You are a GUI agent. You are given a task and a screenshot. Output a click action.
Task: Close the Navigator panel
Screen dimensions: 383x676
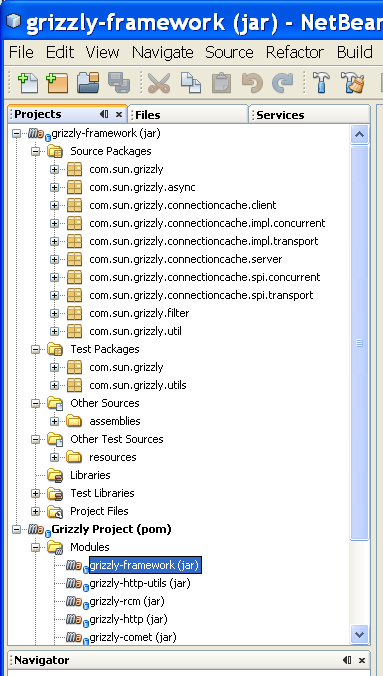361,660
